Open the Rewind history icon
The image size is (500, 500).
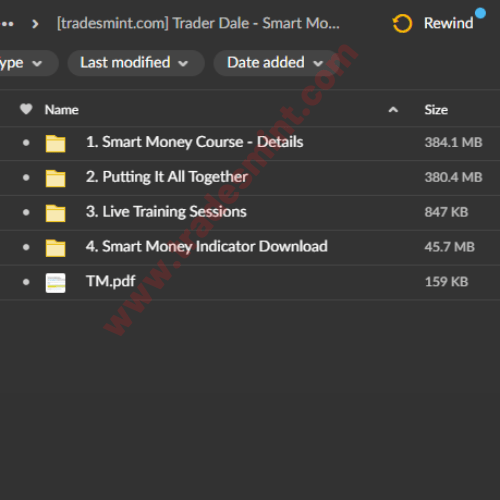[x=402, y=24]
